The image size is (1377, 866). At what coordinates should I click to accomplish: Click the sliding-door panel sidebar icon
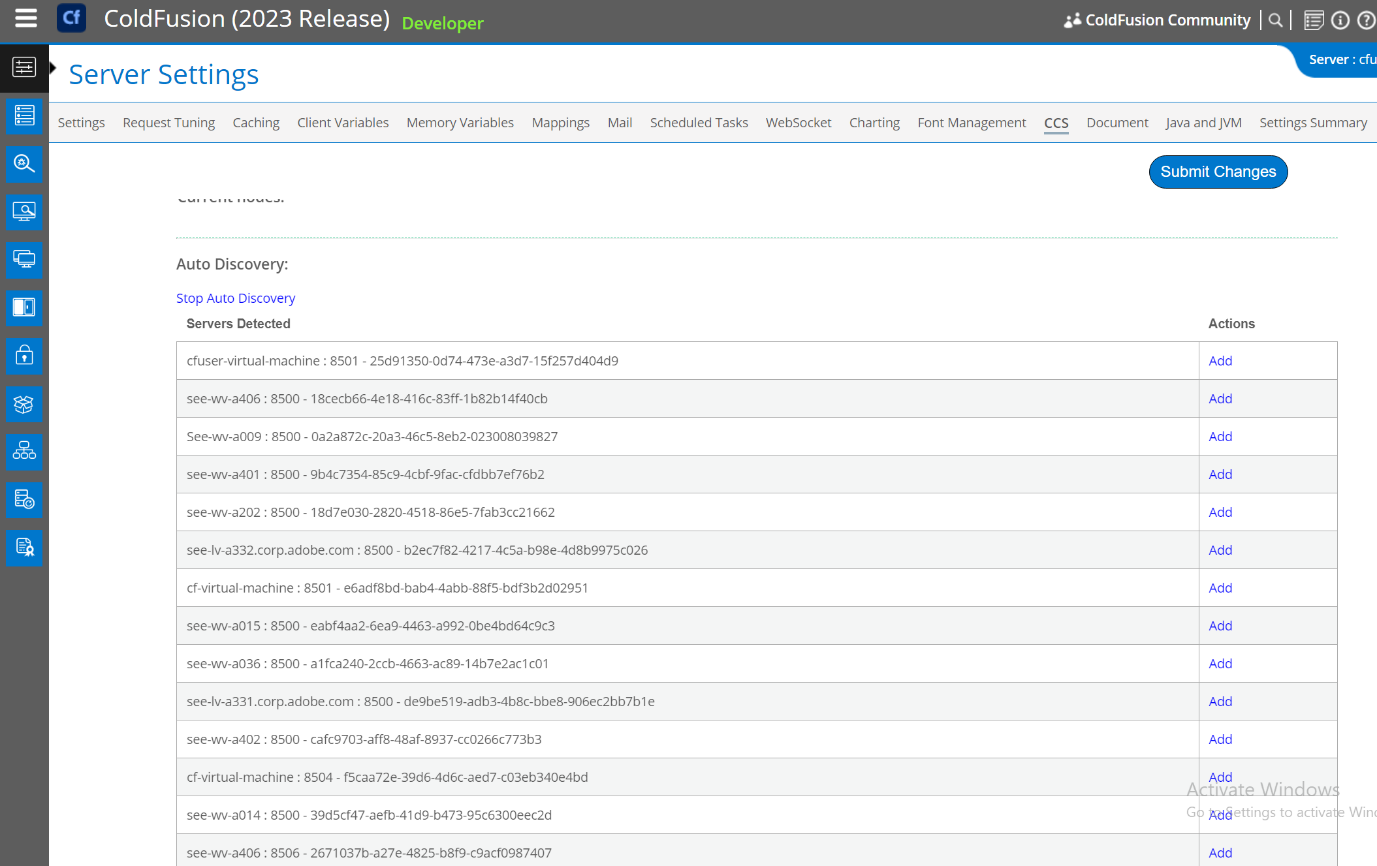coord(24,307)
